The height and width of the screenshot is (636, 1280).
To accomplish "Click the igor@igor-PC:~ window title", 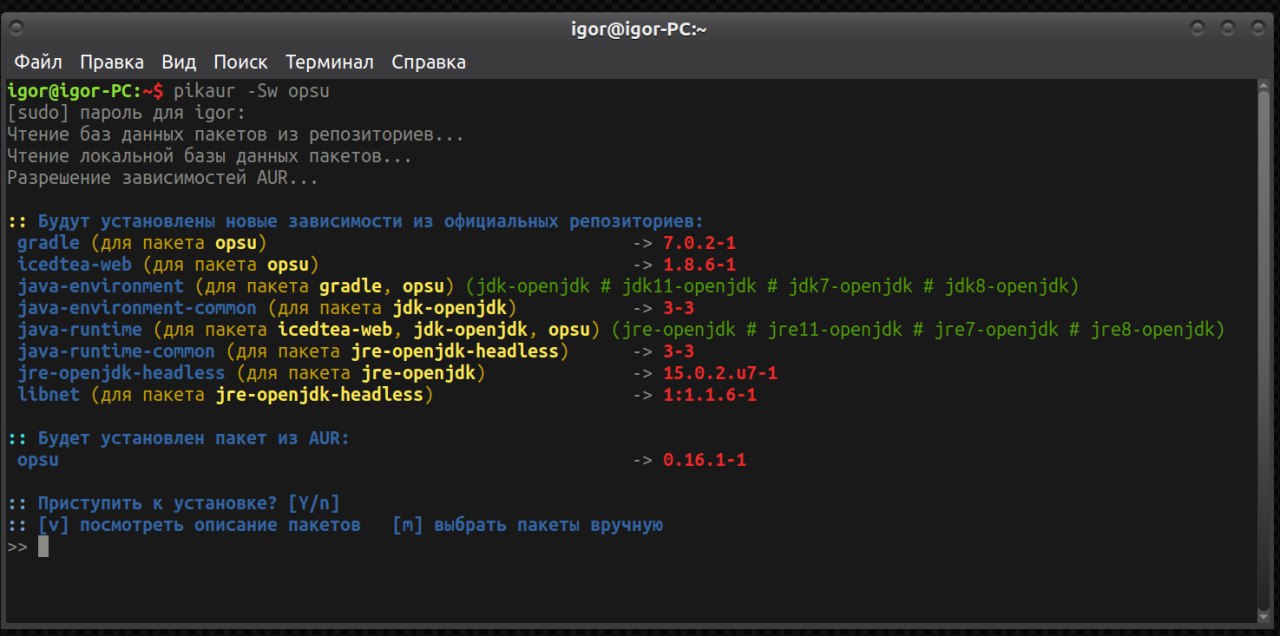I will point(639,29).
